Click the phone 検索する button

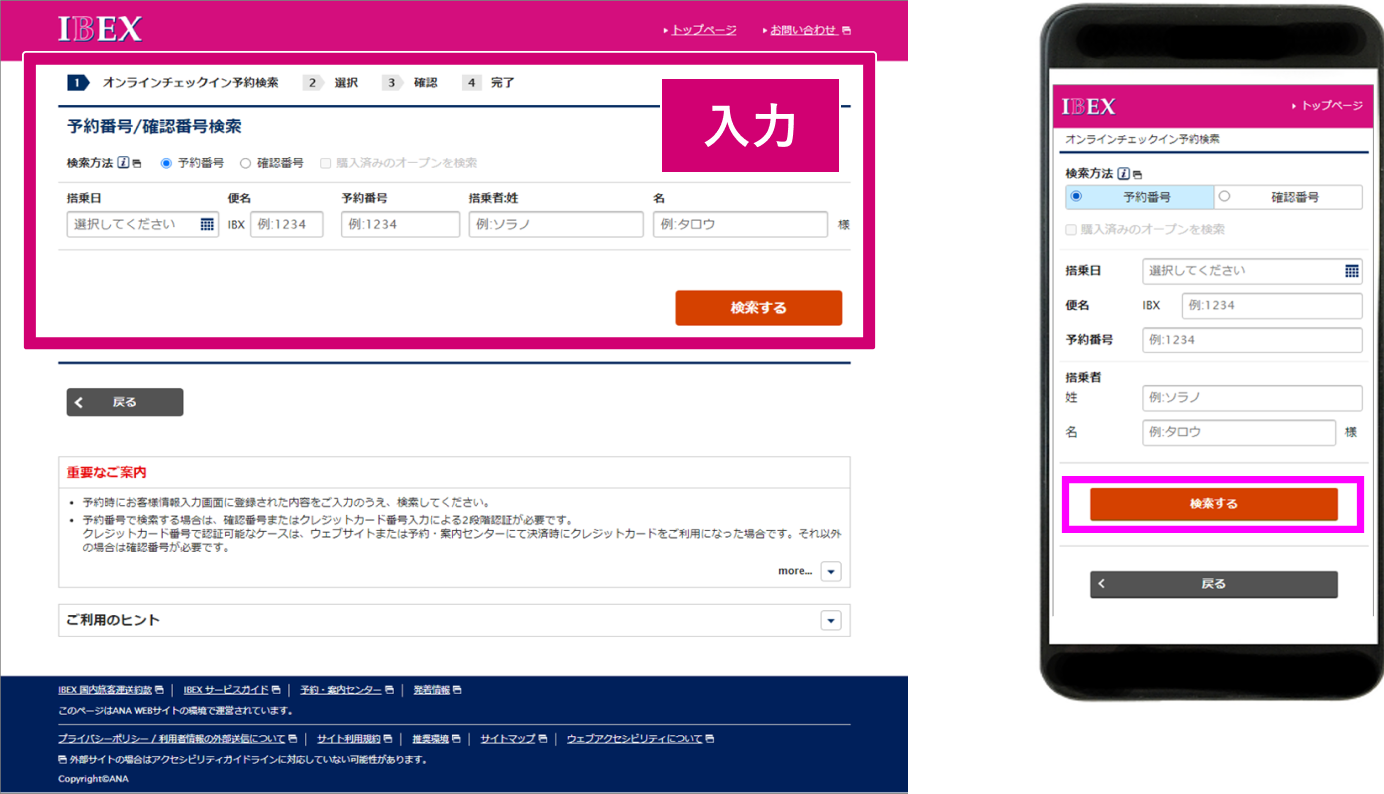coord(1213,504)
